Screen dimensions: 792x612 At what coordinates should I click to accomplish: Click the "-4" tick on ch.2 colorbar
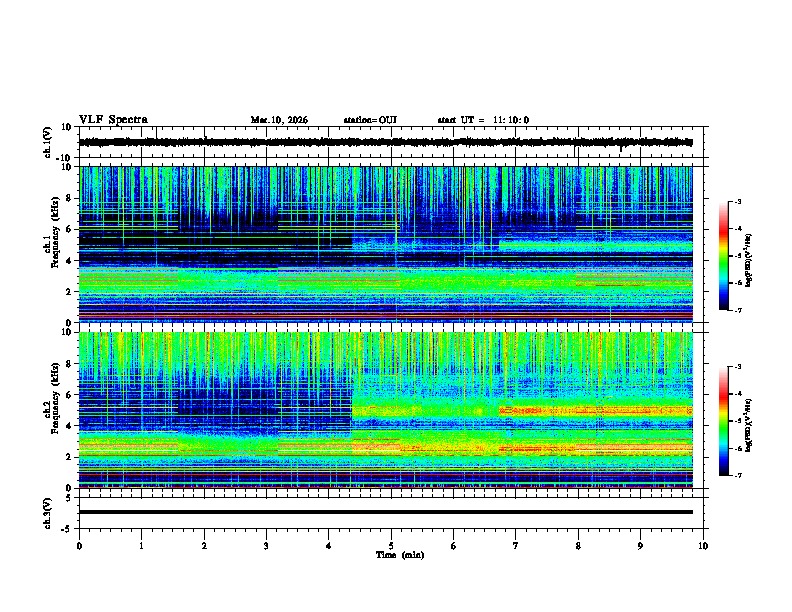(737, 394)
